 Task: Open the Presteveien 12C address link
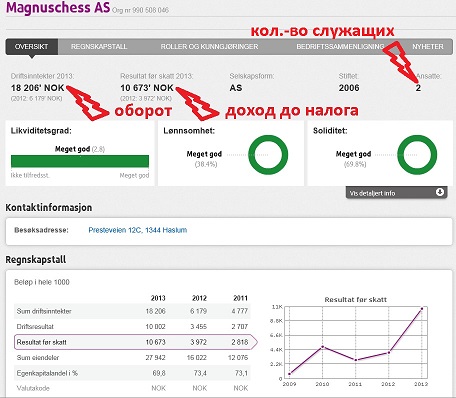pyautogui.click(x=138, y=230)
